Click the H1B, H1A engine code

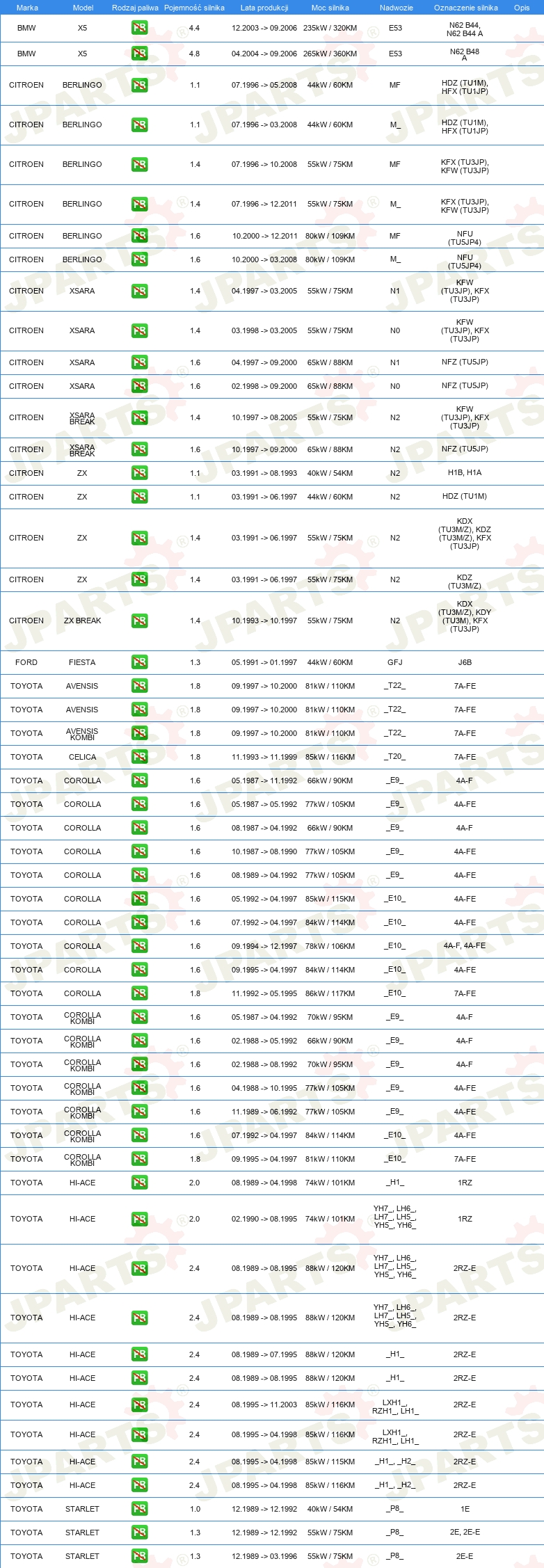point(465,473)
